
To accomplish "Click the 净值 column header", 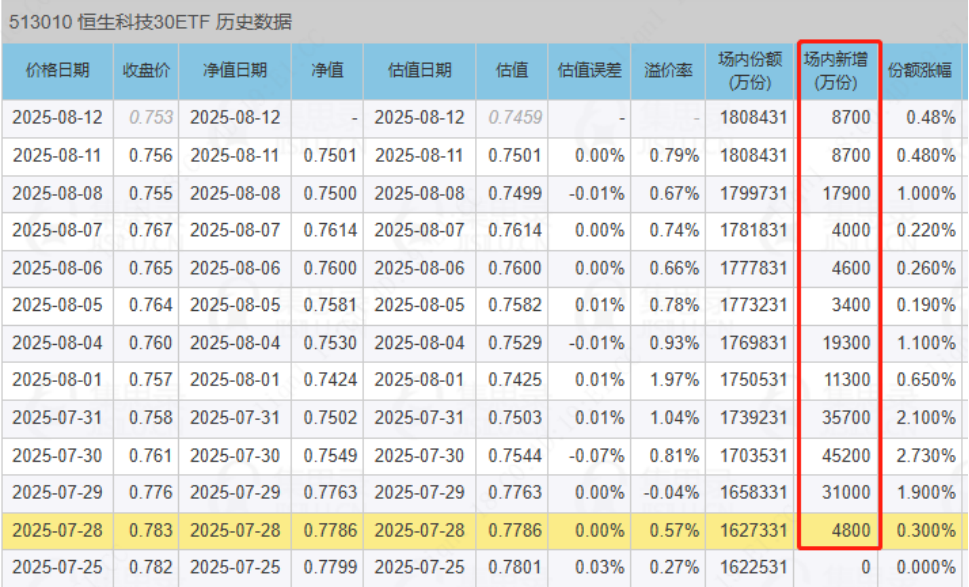I will coord(327,70).
